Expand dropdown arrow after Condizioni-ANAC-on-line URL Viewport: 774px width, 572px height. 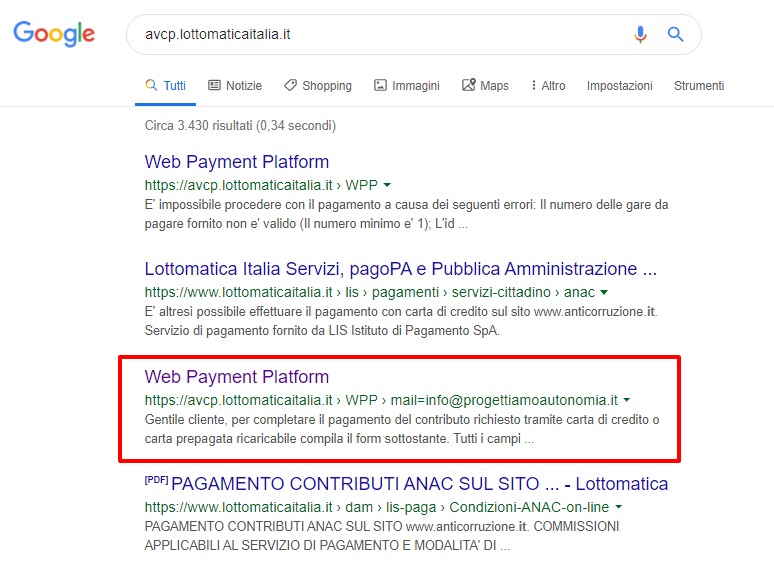(x=619, y=507)
